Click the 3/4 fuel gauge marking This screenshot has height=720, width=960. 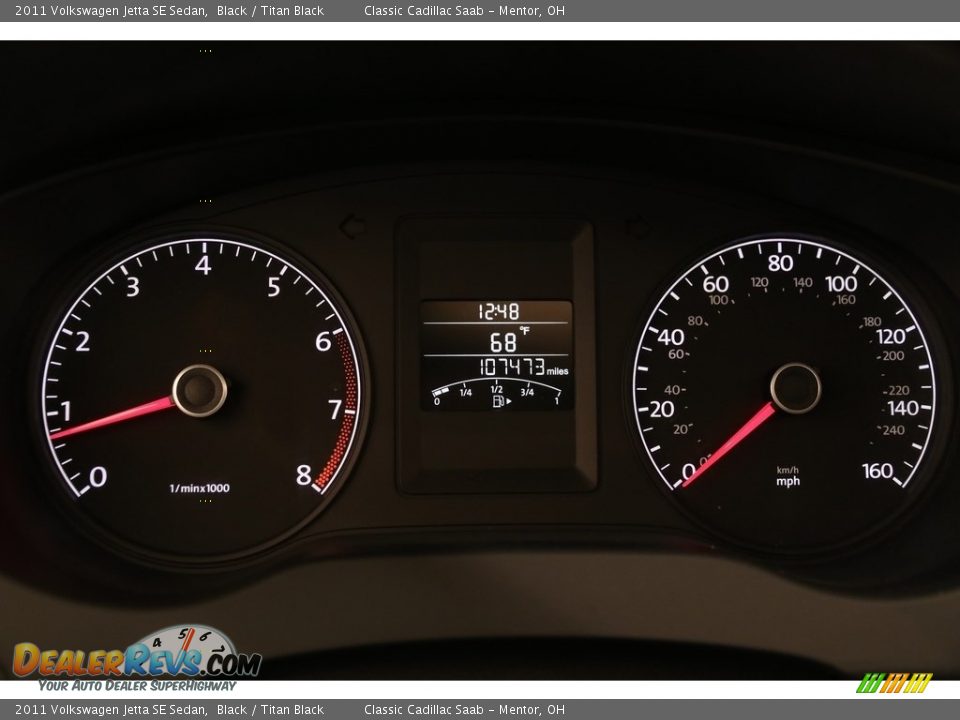(x=527, y=392)
